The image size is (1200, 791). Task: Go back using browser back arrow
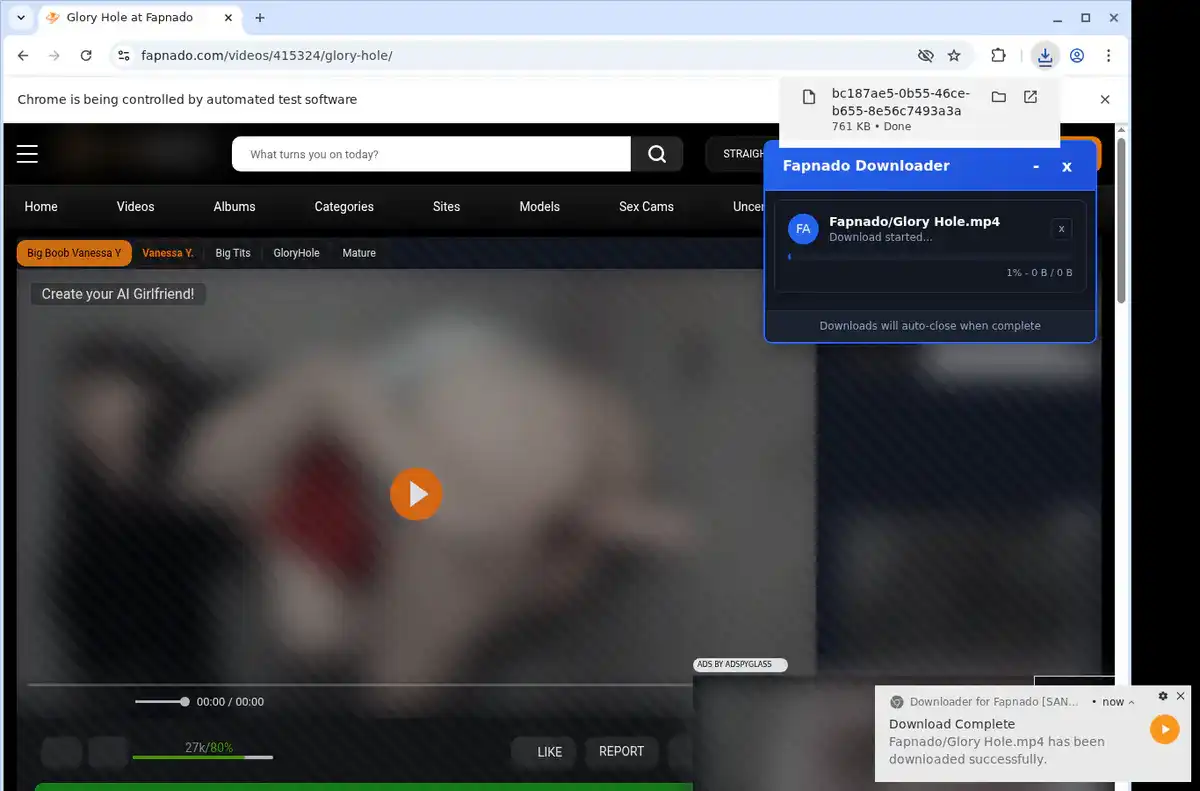tap(23, 56)
